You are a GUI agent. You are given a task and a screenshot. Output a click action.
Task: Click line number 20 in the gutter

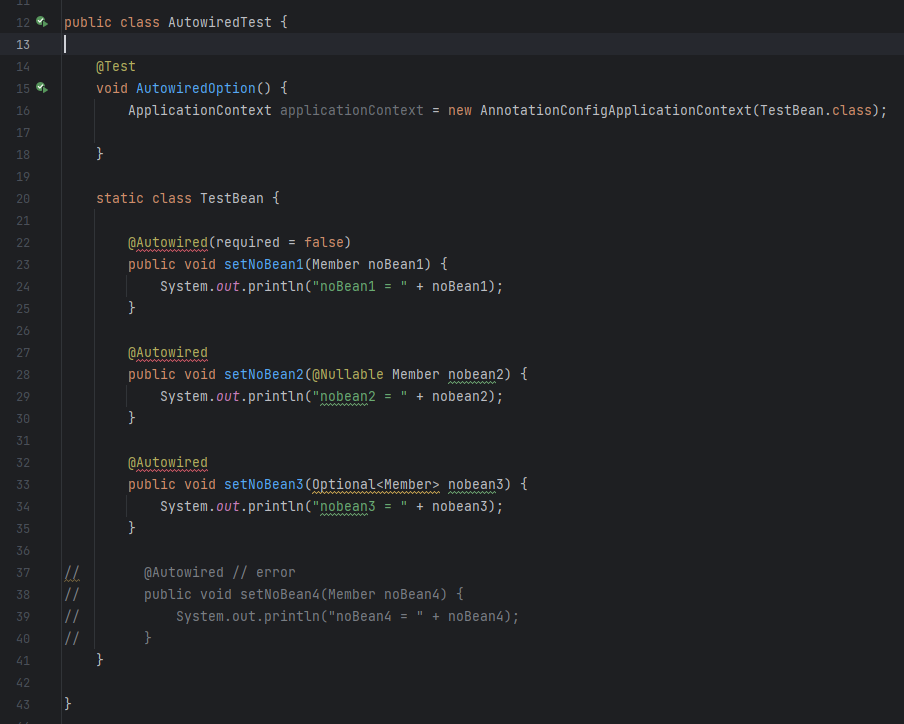[x=23, y=199]
